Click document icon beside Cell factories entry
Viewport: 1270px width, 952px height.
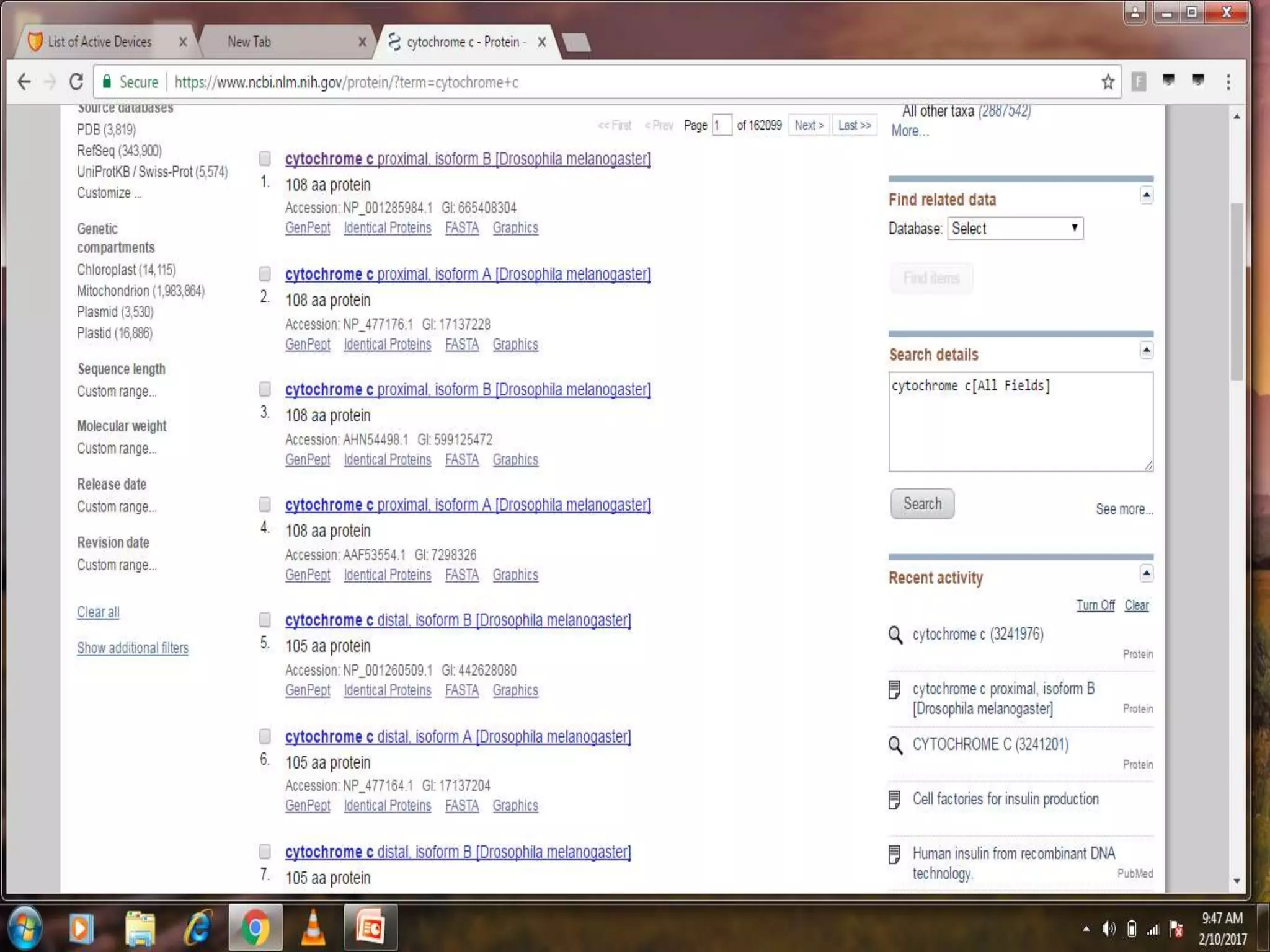[x=894, y=800]
